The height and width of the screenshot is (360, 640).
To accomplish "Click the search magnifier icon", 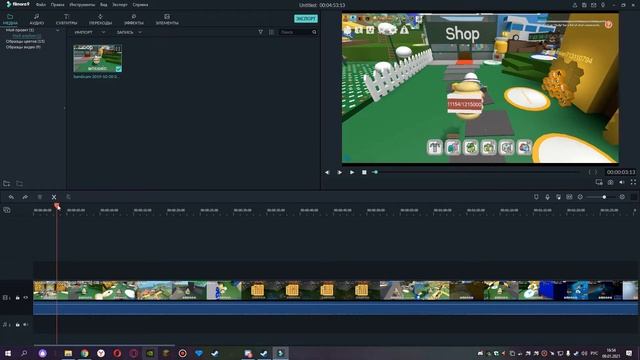I will 314,32.
